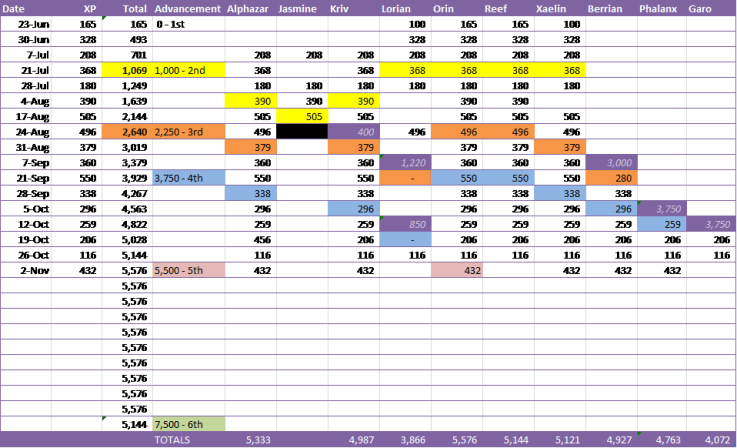Select the pink '5,500 - 5th' cell
Image resolution: width=737 pixels, height=448 pixels.
tap(188, 270)
